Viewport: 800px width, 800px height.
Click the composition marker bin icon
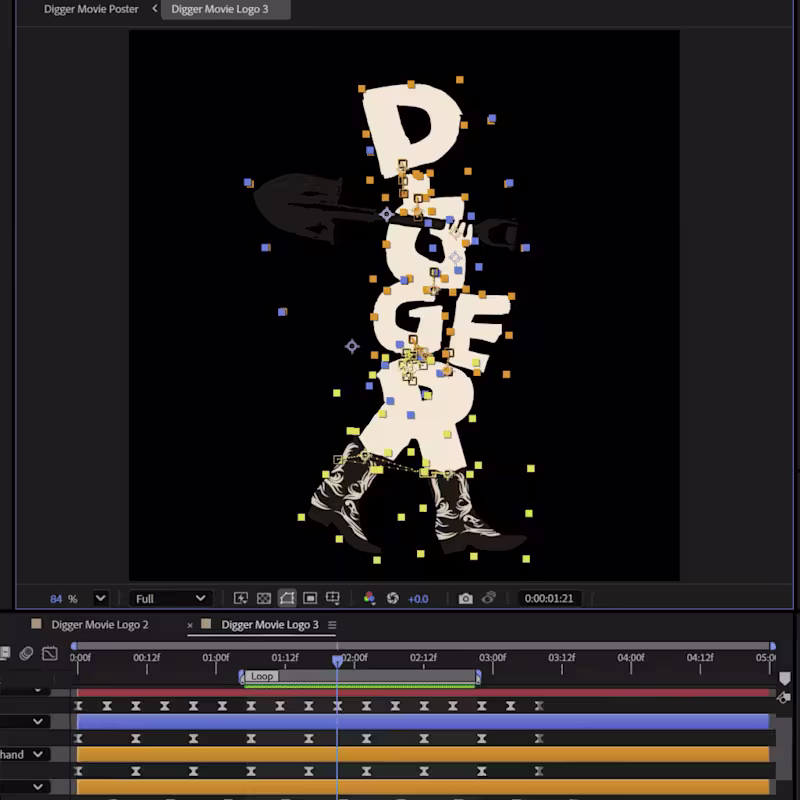[785, 678]
